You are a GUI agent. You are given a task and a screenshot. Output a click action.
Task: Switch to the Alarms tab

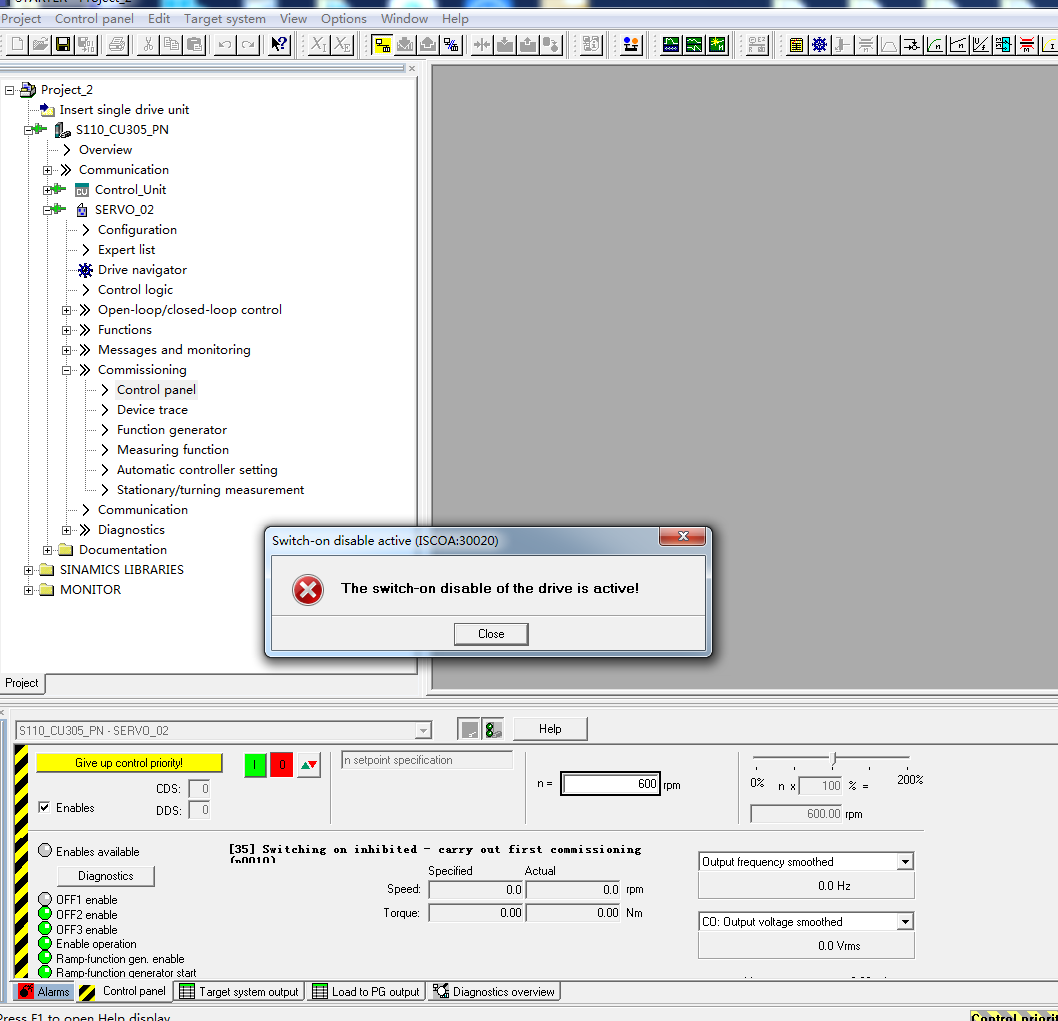point(44,992)
